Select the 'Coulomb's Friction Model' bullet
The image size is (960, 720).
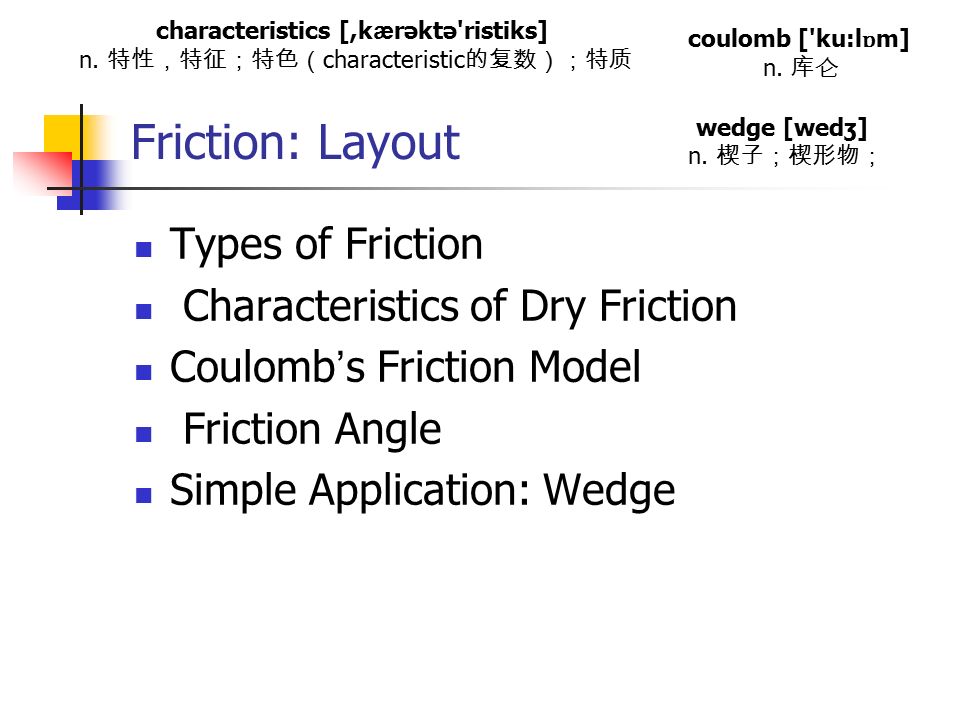point(405,367)
